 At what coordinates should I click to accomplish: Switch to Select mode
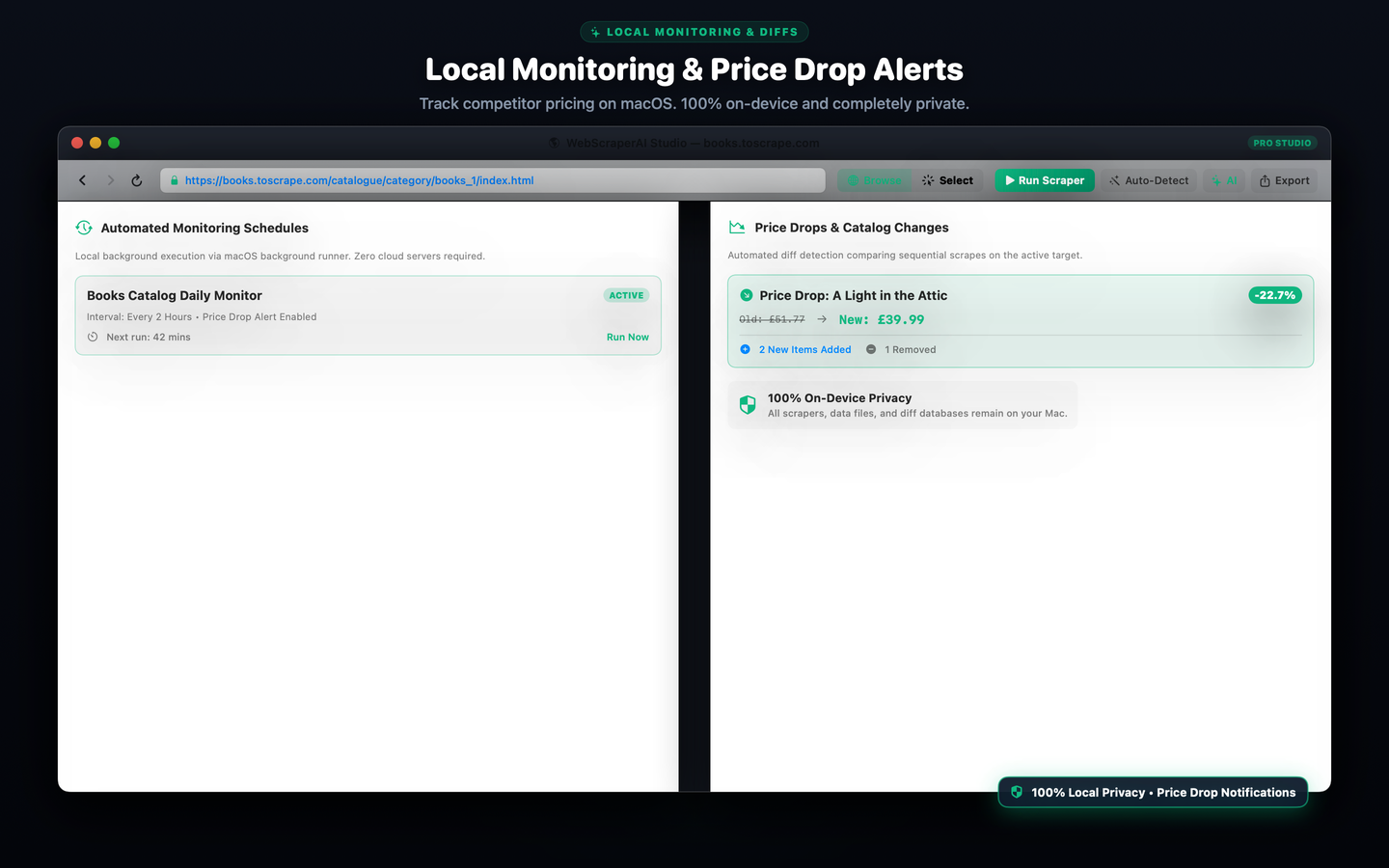point(947,180)
